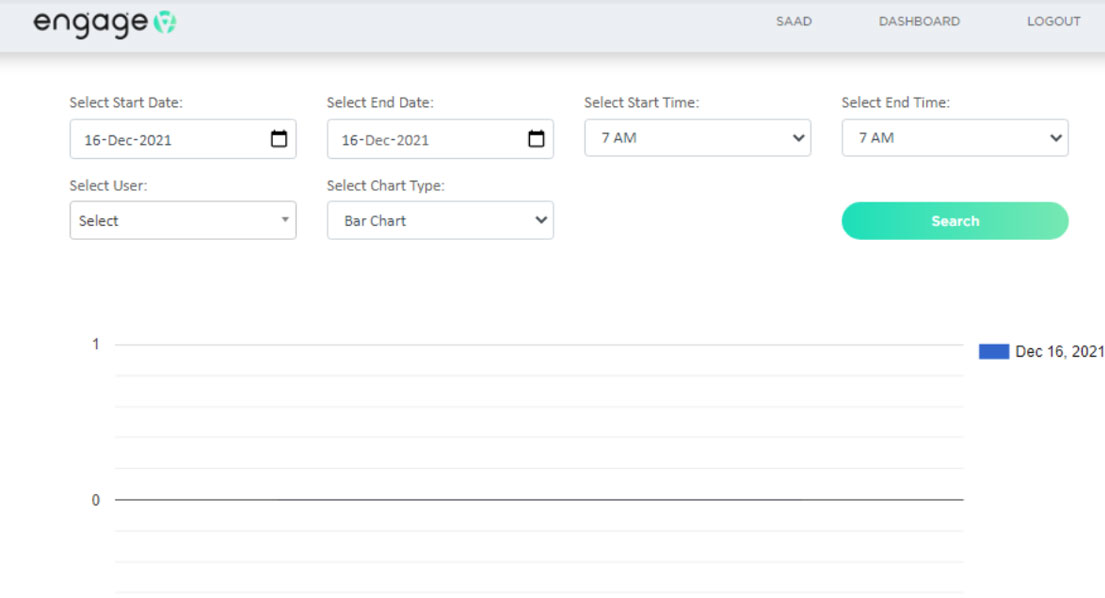
Task: Click the End Date field showing 16-Dec-2021
Action: click(440, 139)
